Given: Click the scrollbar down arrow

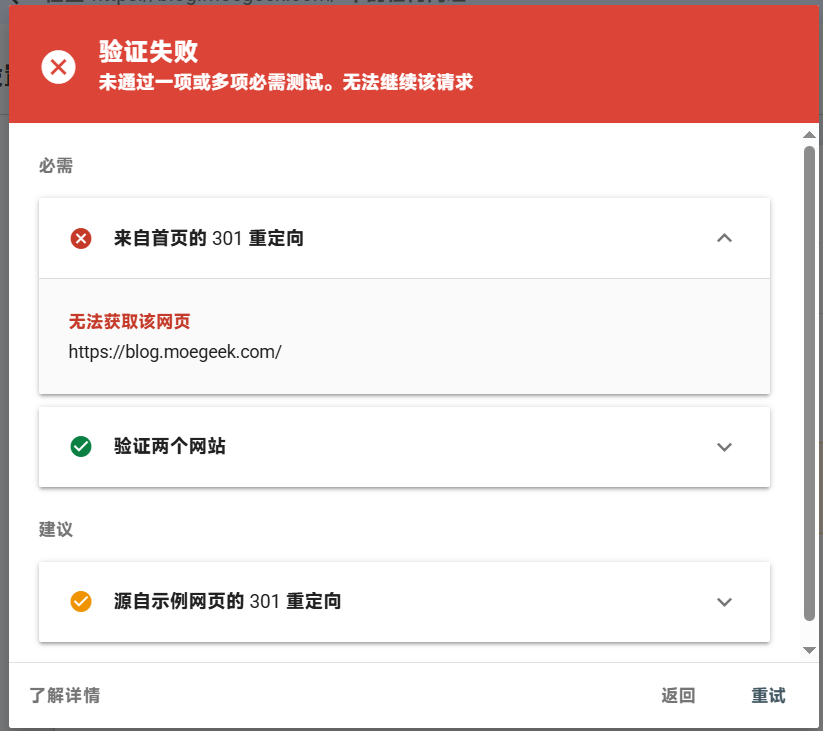Looking at the screenshot, I should click(809, 650).
